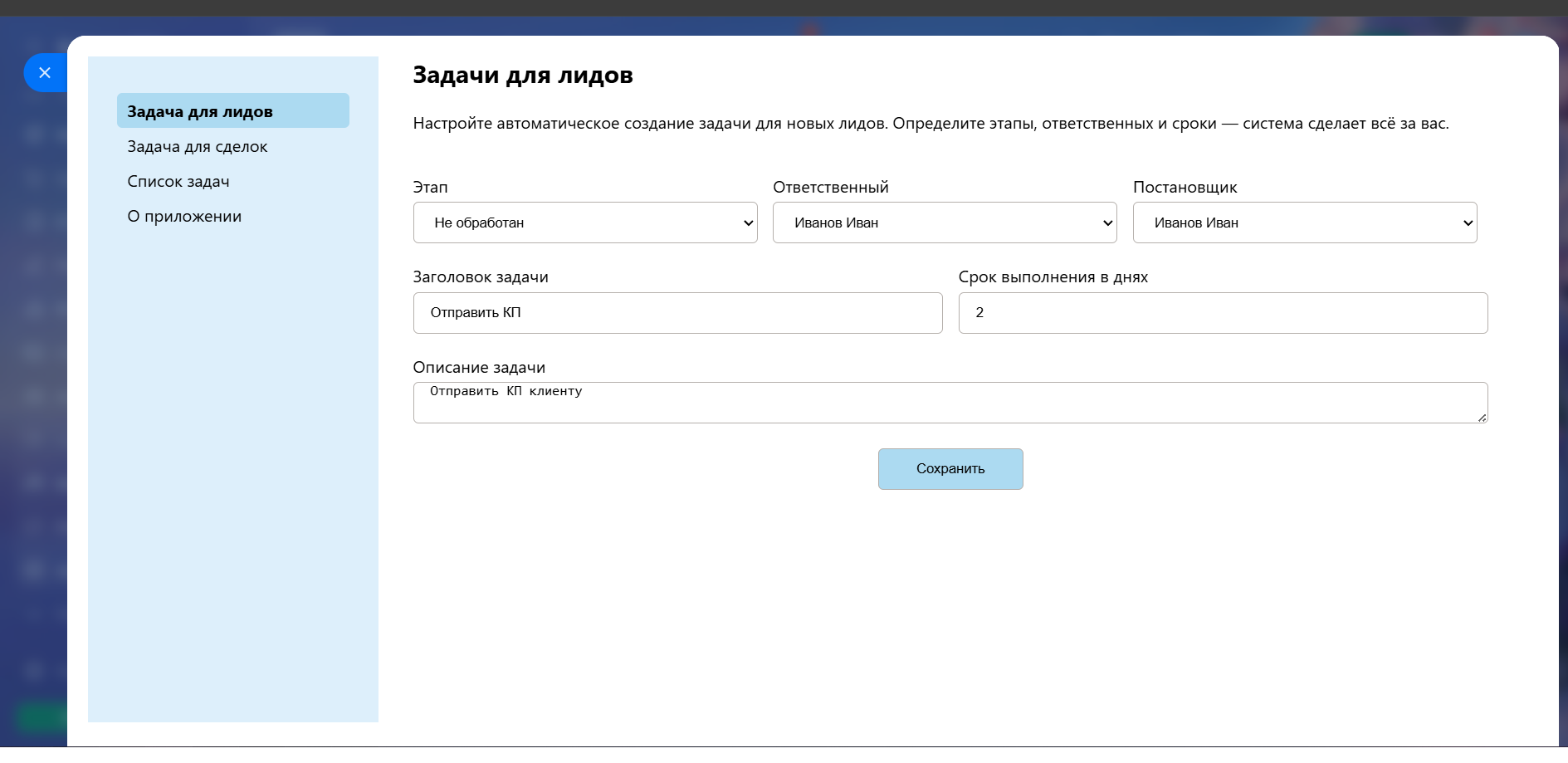
Task: Click the 'Задачи для лидов' page heading
Action: click(x=523, y=76)
